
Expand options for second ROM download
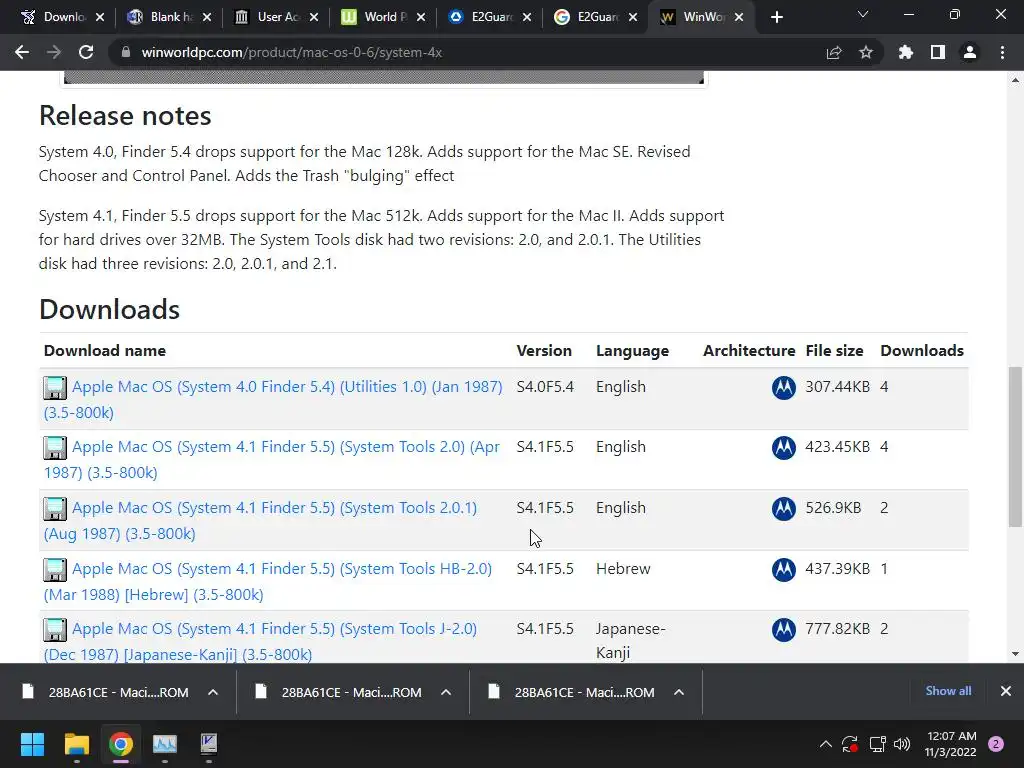tap(446, 692)
